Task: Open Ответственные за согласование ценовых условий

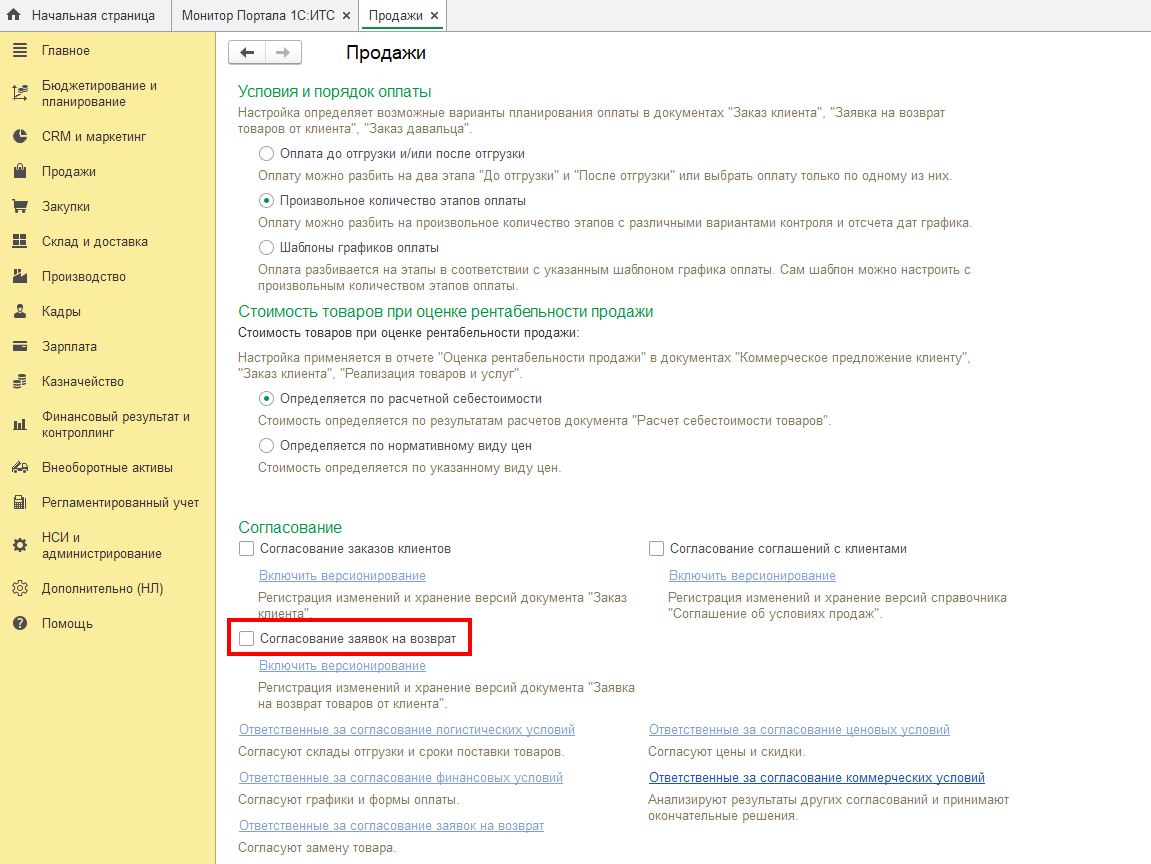Action: pyautogui.click(x=799, y=730)
